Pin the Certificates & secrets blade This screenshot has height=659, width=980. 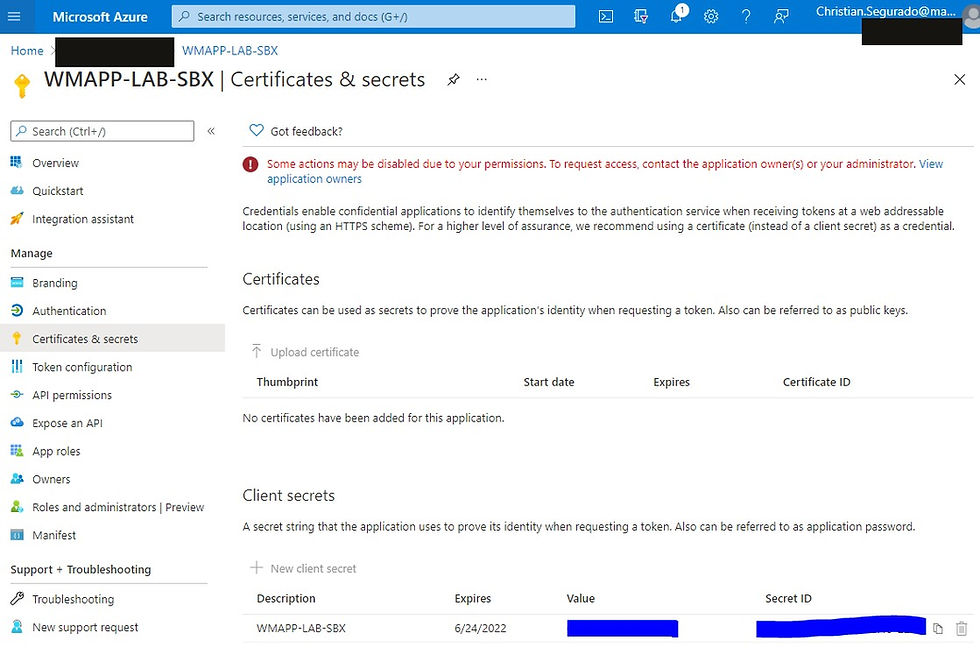pos(454,79)
